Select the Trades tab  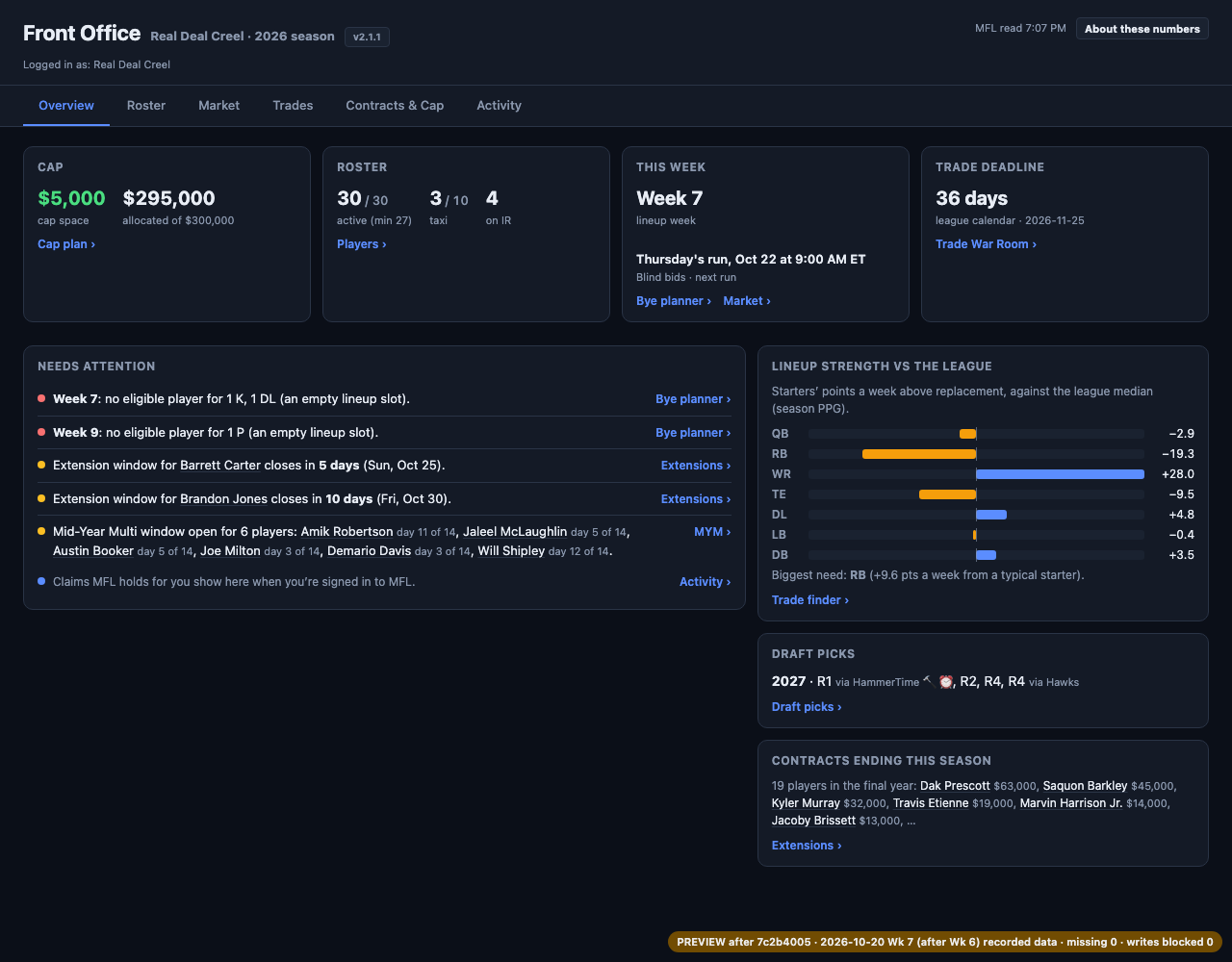point(293,106)
